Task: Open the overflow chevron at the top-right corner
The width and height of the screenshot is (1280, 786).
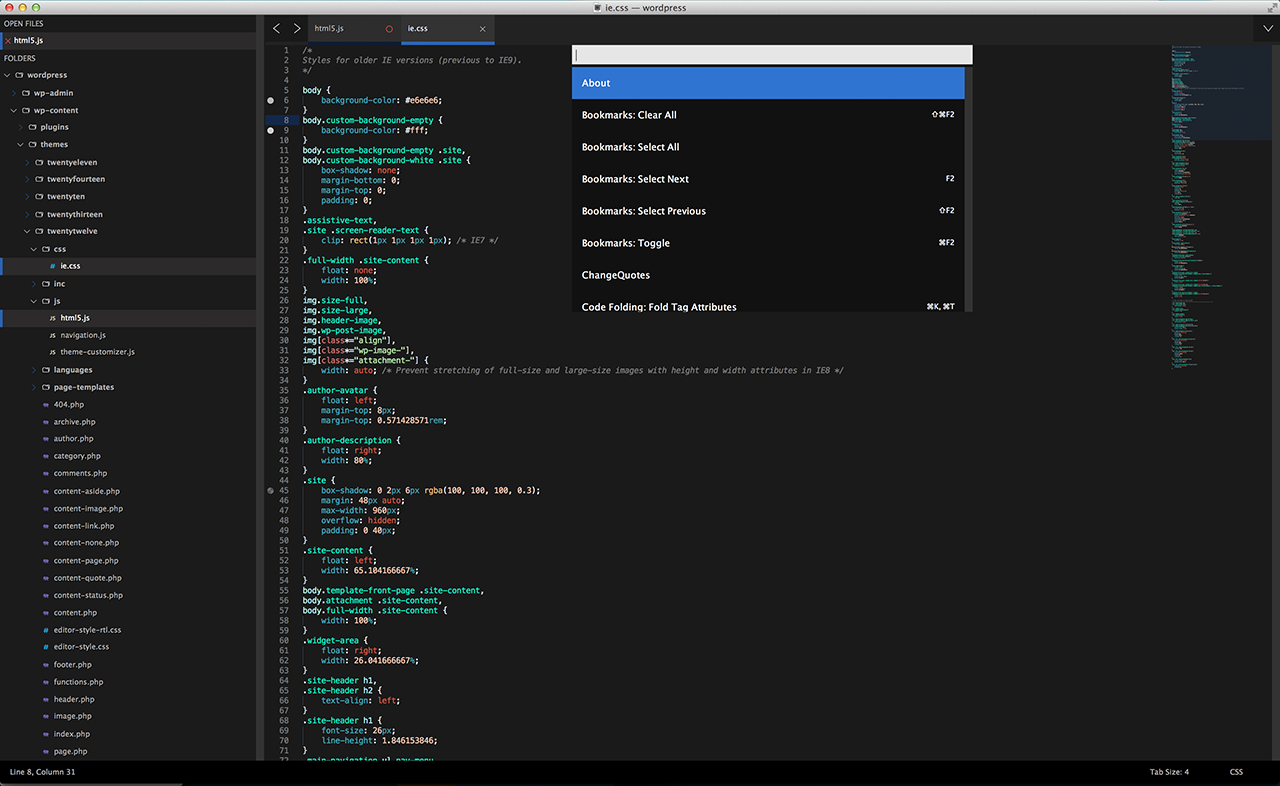Action: pos(1268,28)
